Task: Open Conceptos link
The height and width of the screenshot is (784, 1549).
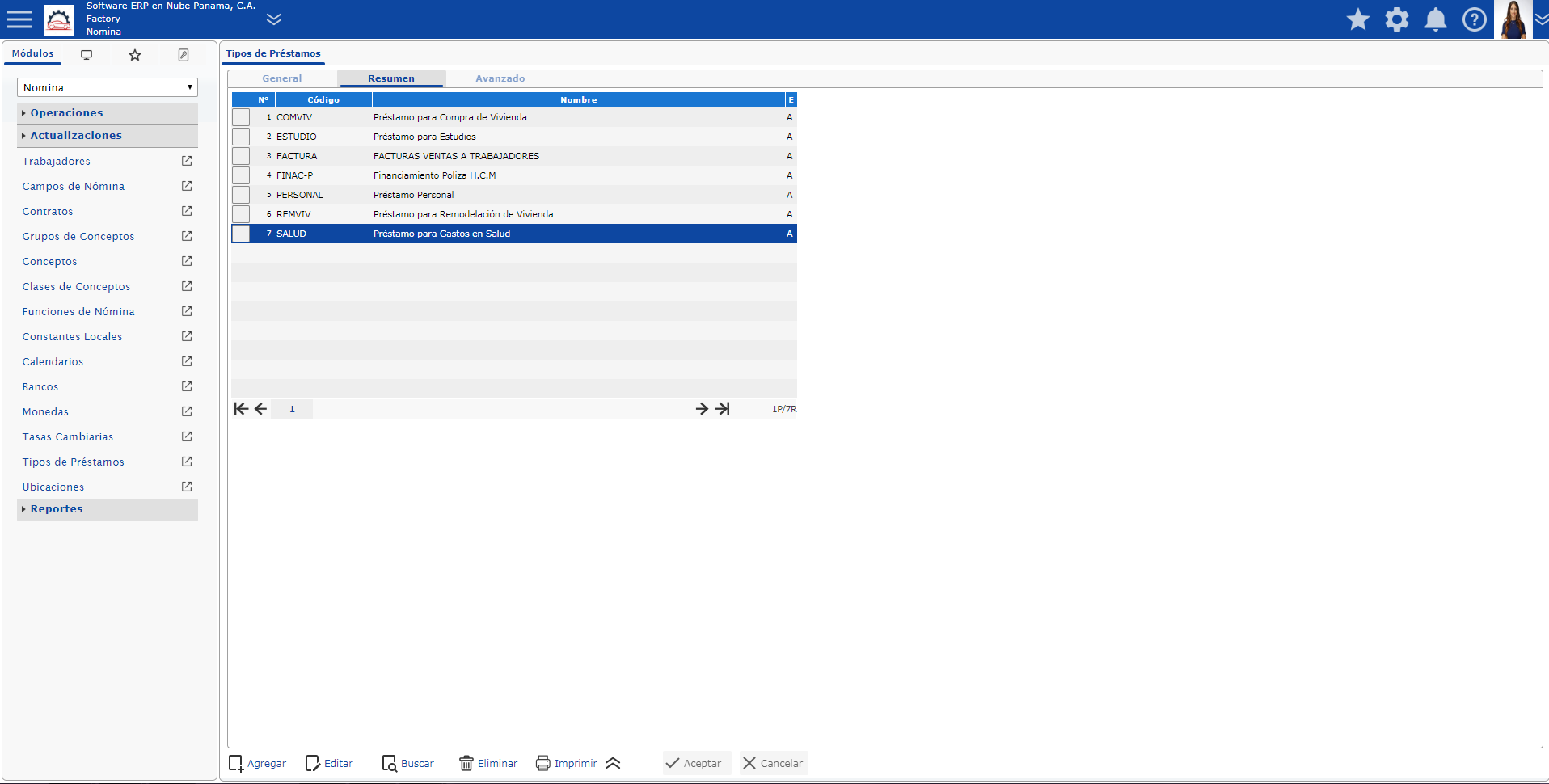Action: pos(50,262)
